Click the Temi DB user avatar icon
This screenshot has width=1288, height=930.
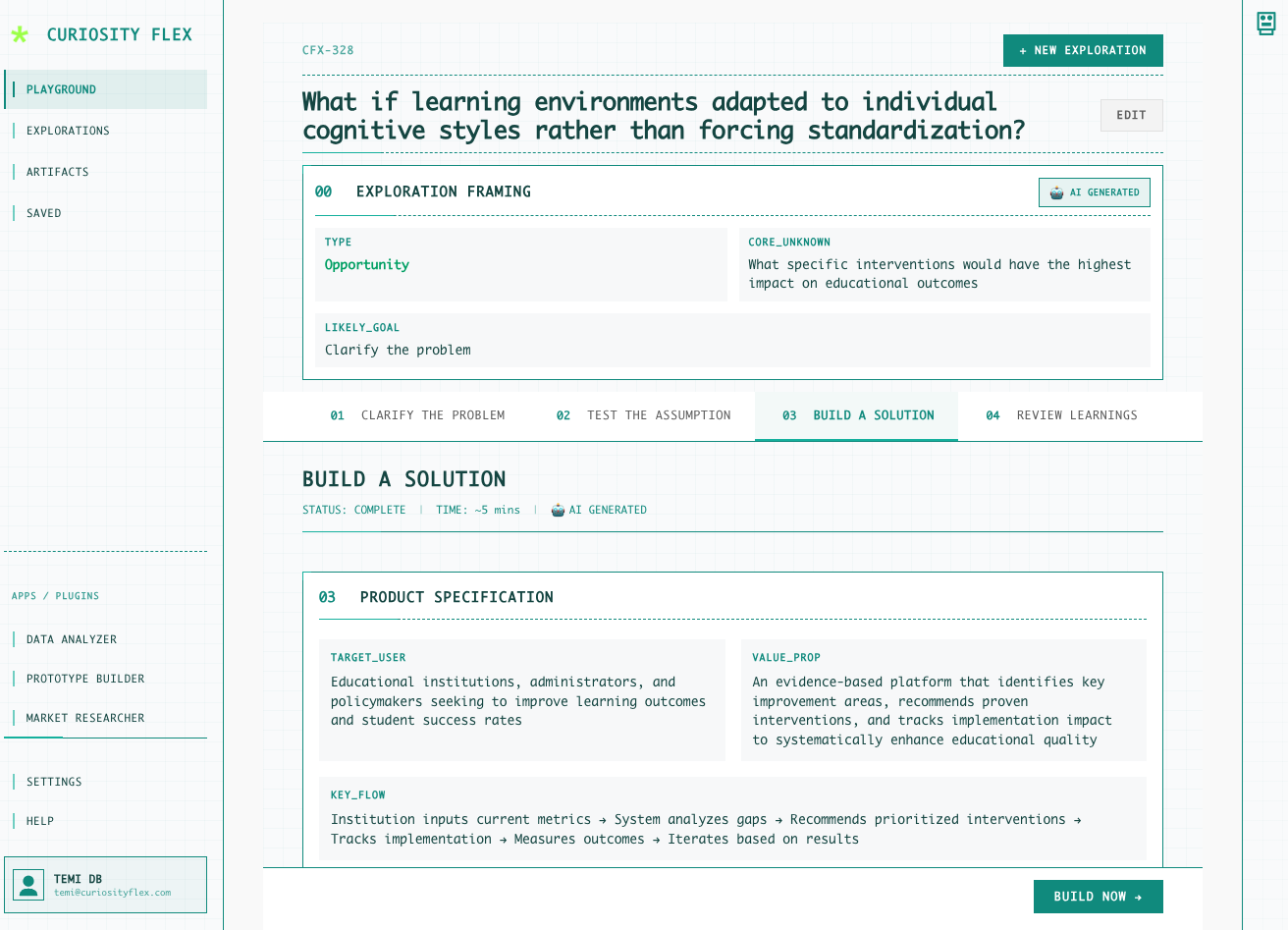coord(29,885)
